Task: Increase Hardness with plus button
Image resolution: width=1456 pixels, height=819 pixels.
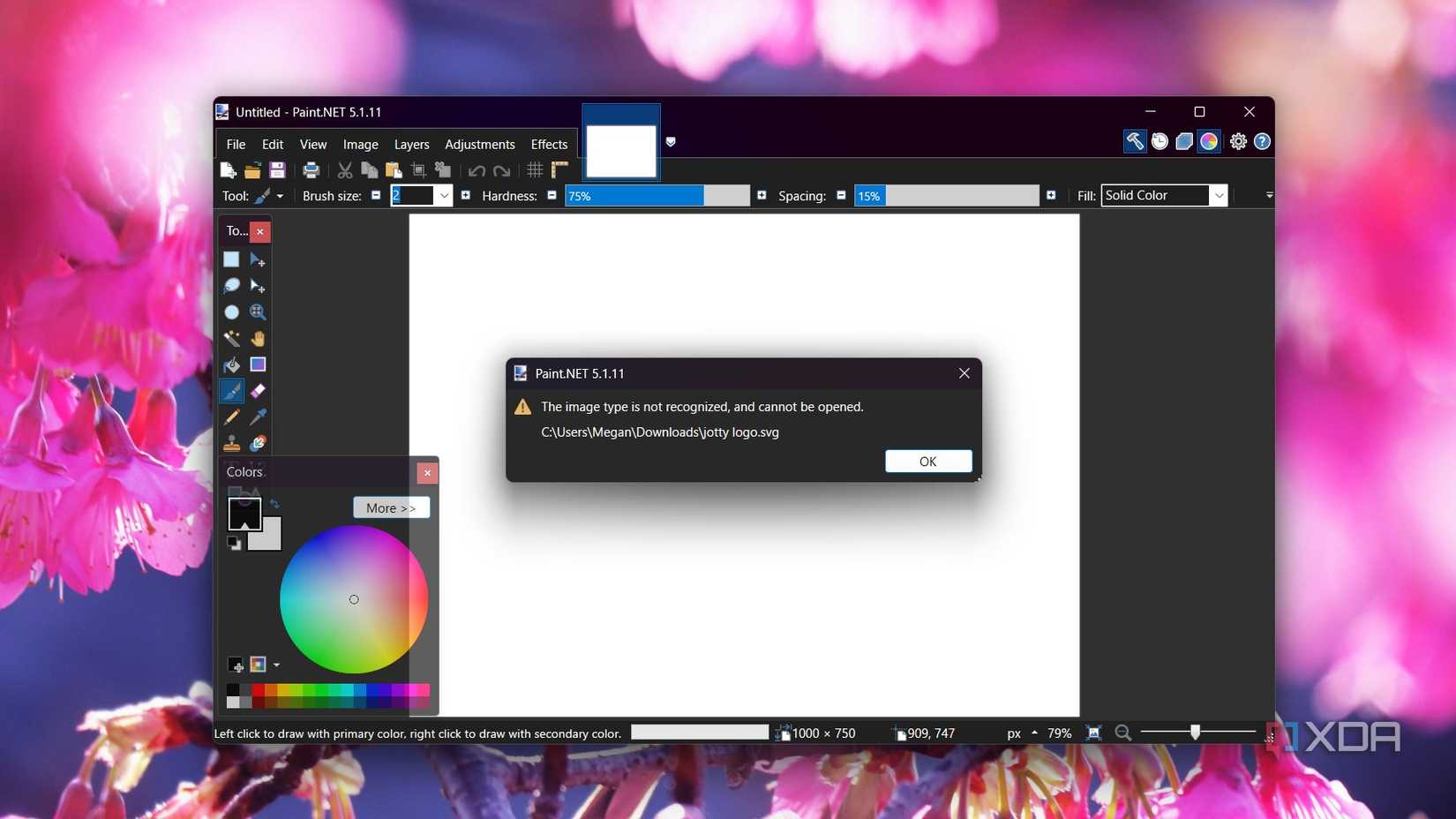Action: [762, 196]
